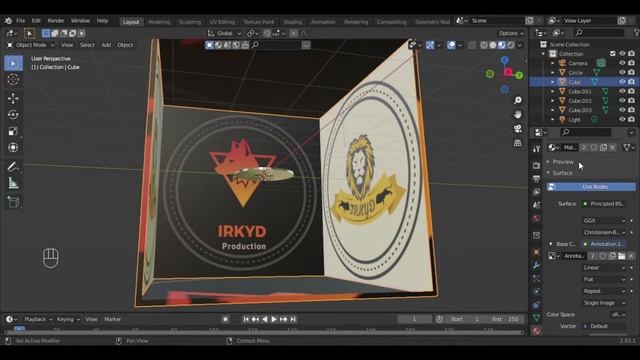The height and width of the screenshot is (360, 640).
Task: Open the File menu
Action: 20,20
